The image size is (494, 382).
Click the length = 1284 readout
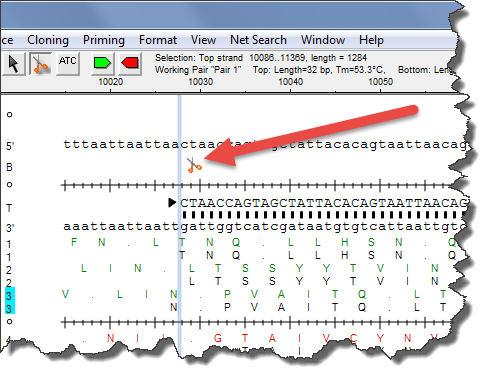339,58
